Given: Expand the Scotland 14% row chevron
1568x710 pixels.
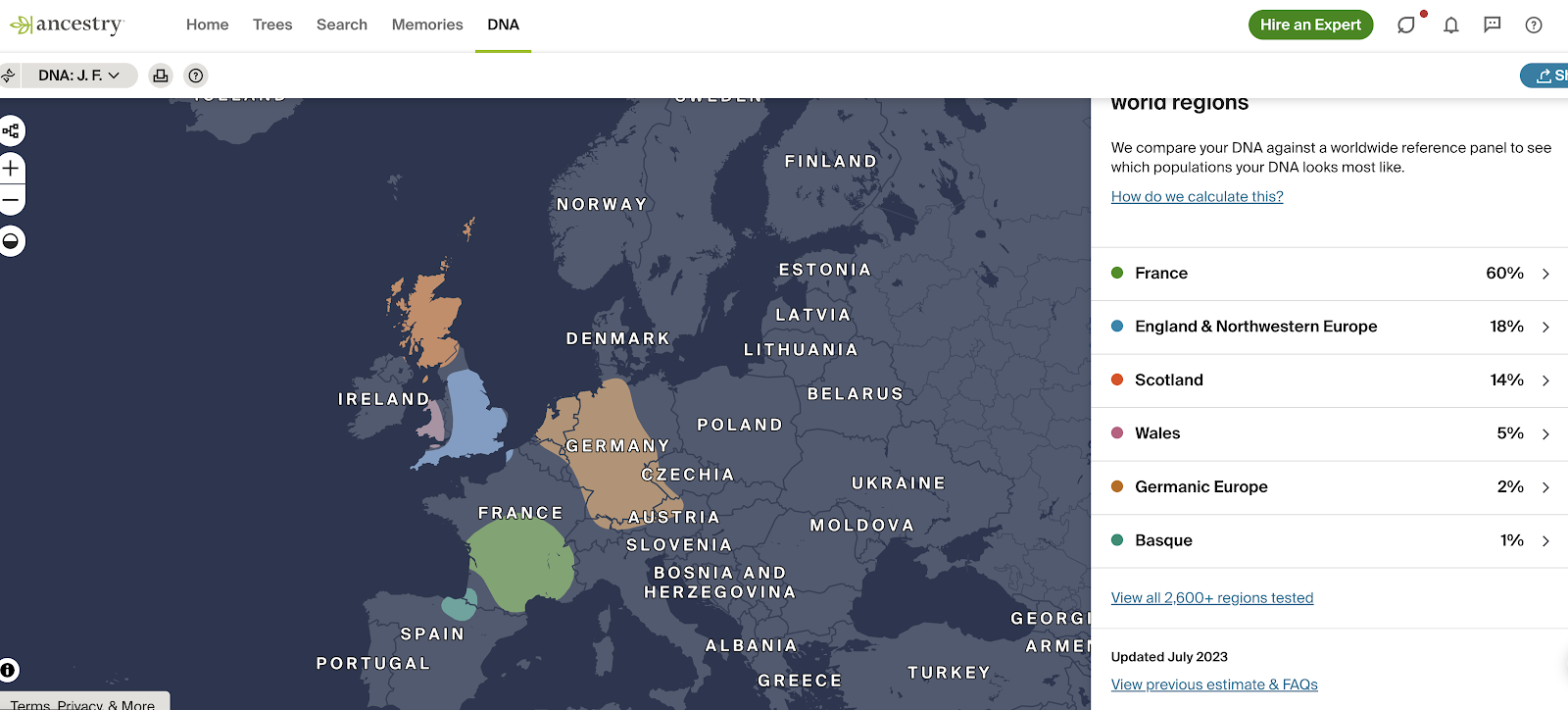Looking at the screenshot, I should 1545,380.
